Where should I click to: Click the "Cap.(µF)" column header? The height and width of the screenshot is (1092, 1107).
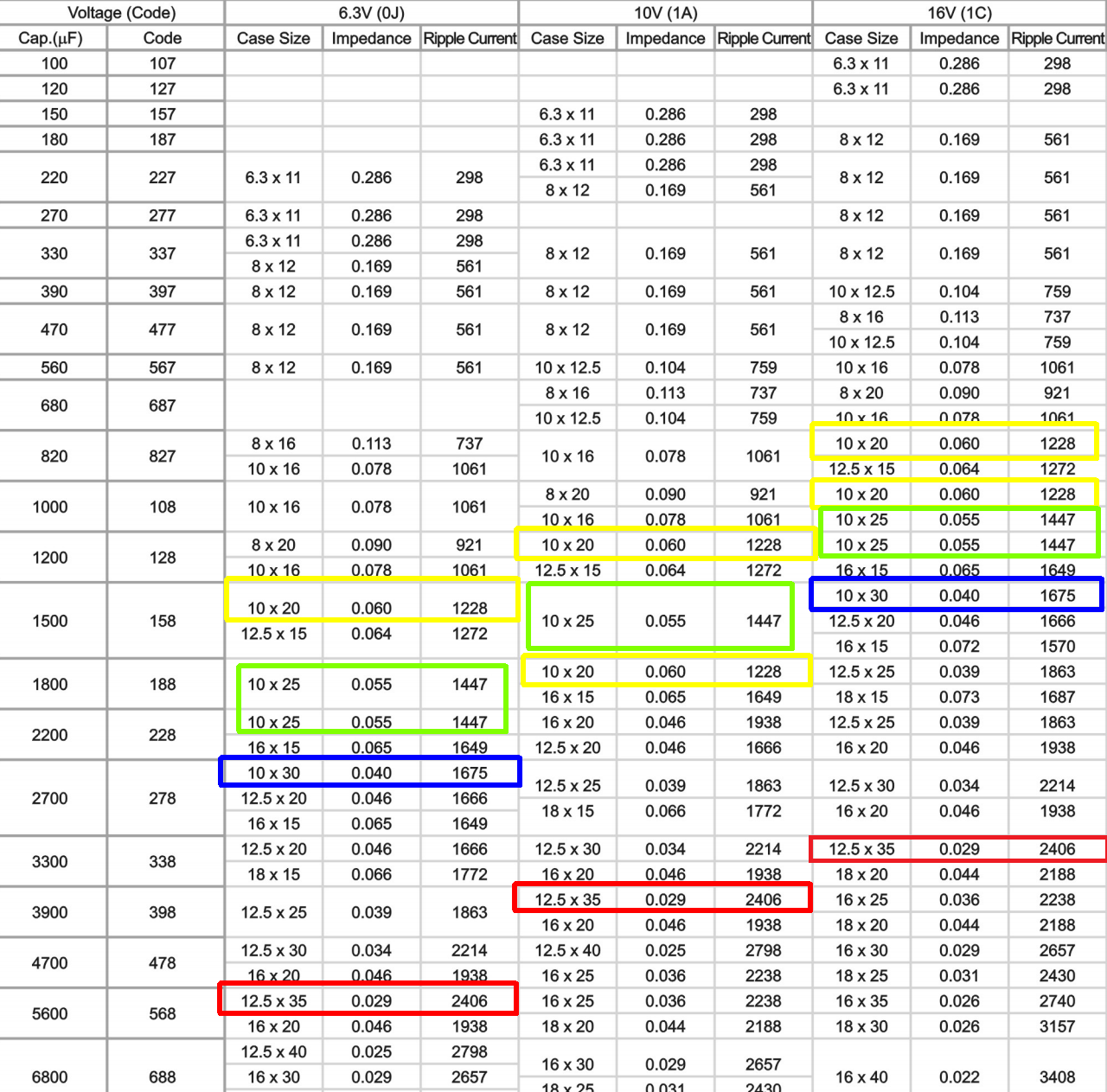click(51, 38)
